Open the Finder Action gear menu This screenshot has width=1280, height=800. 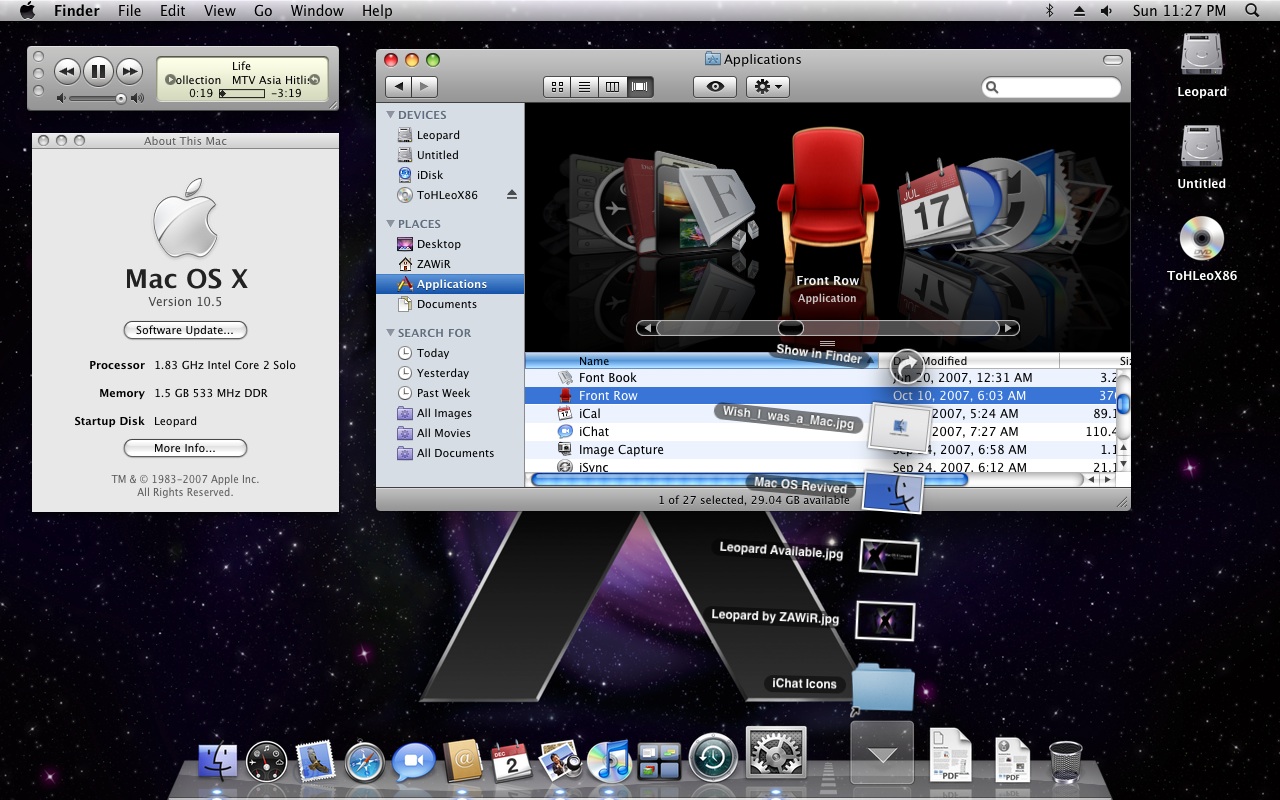(x=768, y=87)
